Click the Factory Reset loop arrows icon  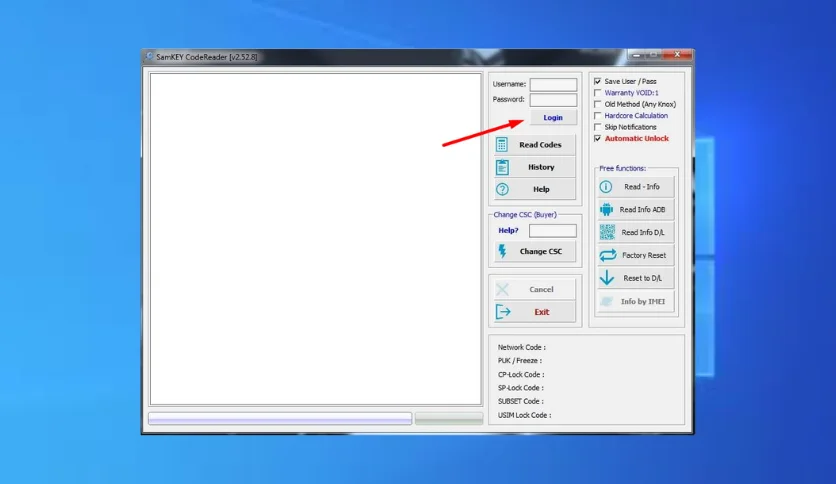(608, 255)
